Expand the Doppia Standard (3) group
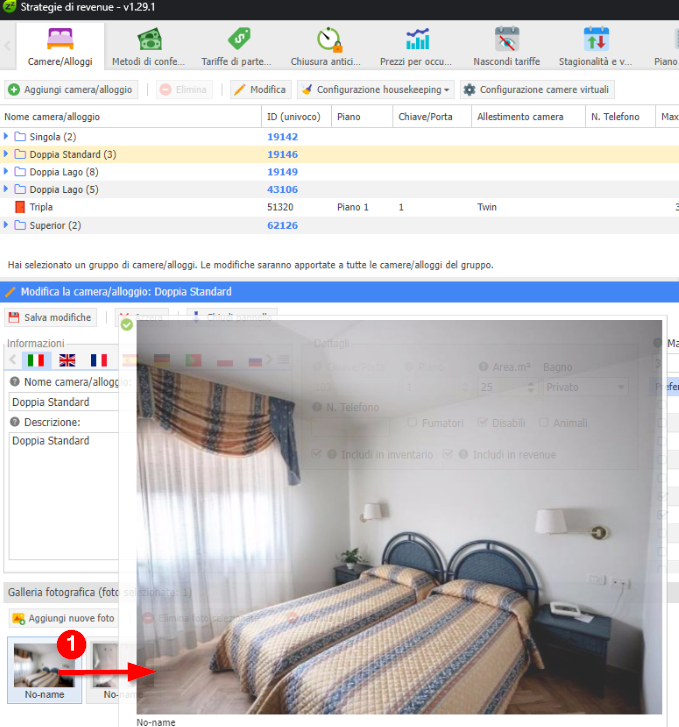Screen dimensions: 679x727 (x=6, y=154)
